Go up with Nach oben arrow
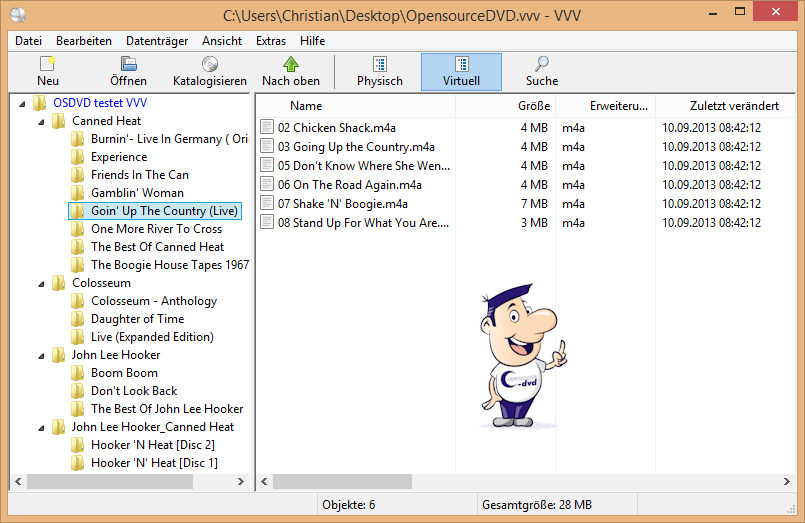 tap(291, 65)
